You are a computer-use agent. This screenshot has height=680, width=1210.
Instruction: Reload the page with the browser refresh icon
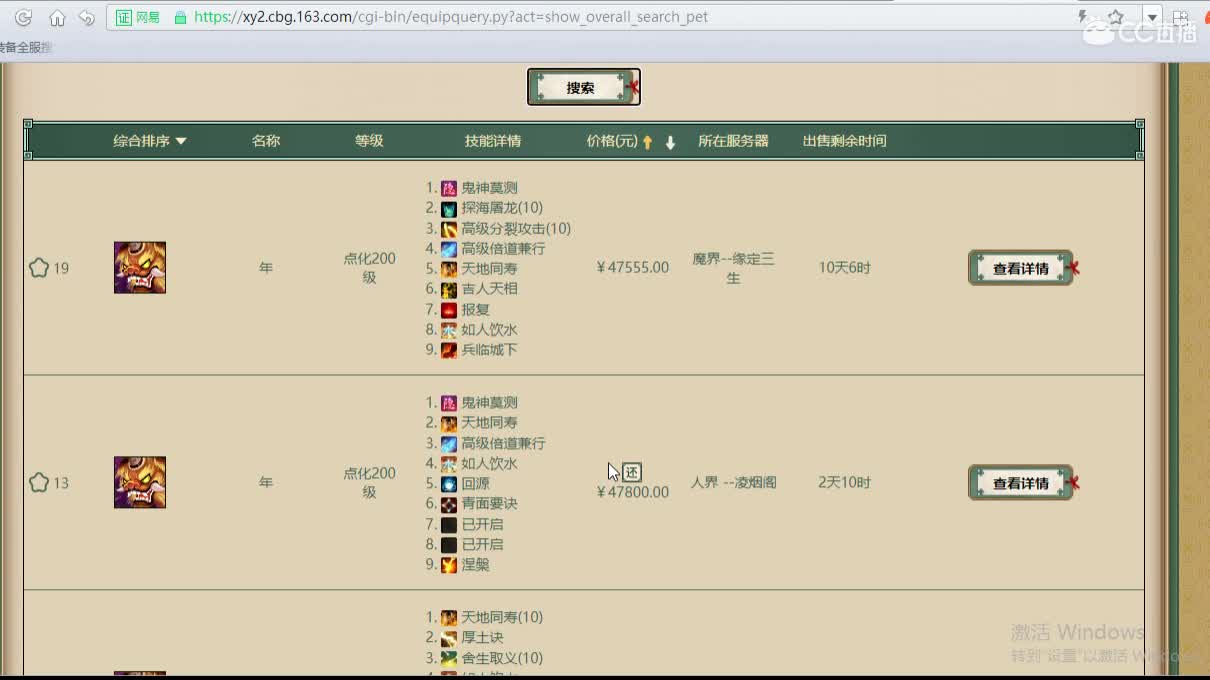24,17
